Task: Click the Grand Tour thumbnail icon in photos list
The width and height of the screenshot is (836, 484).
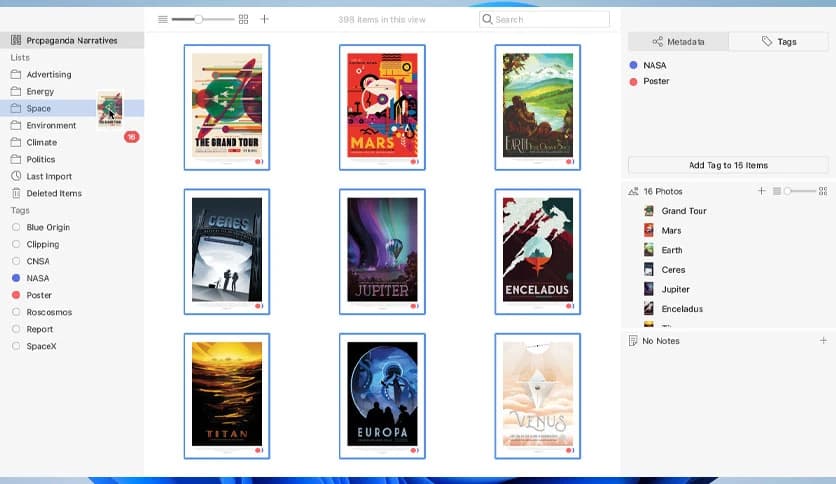Action: (x=649, y=211)
